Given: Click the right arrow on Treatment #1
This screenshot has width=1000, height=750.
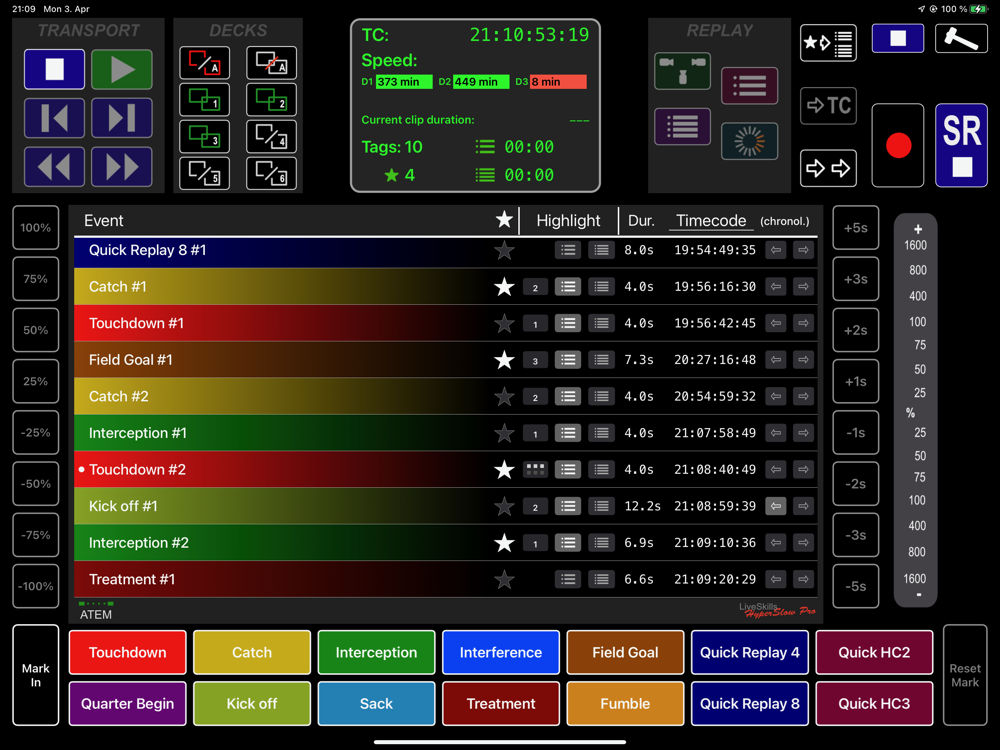Looking at the screenshot, I should tap(804, 580).
